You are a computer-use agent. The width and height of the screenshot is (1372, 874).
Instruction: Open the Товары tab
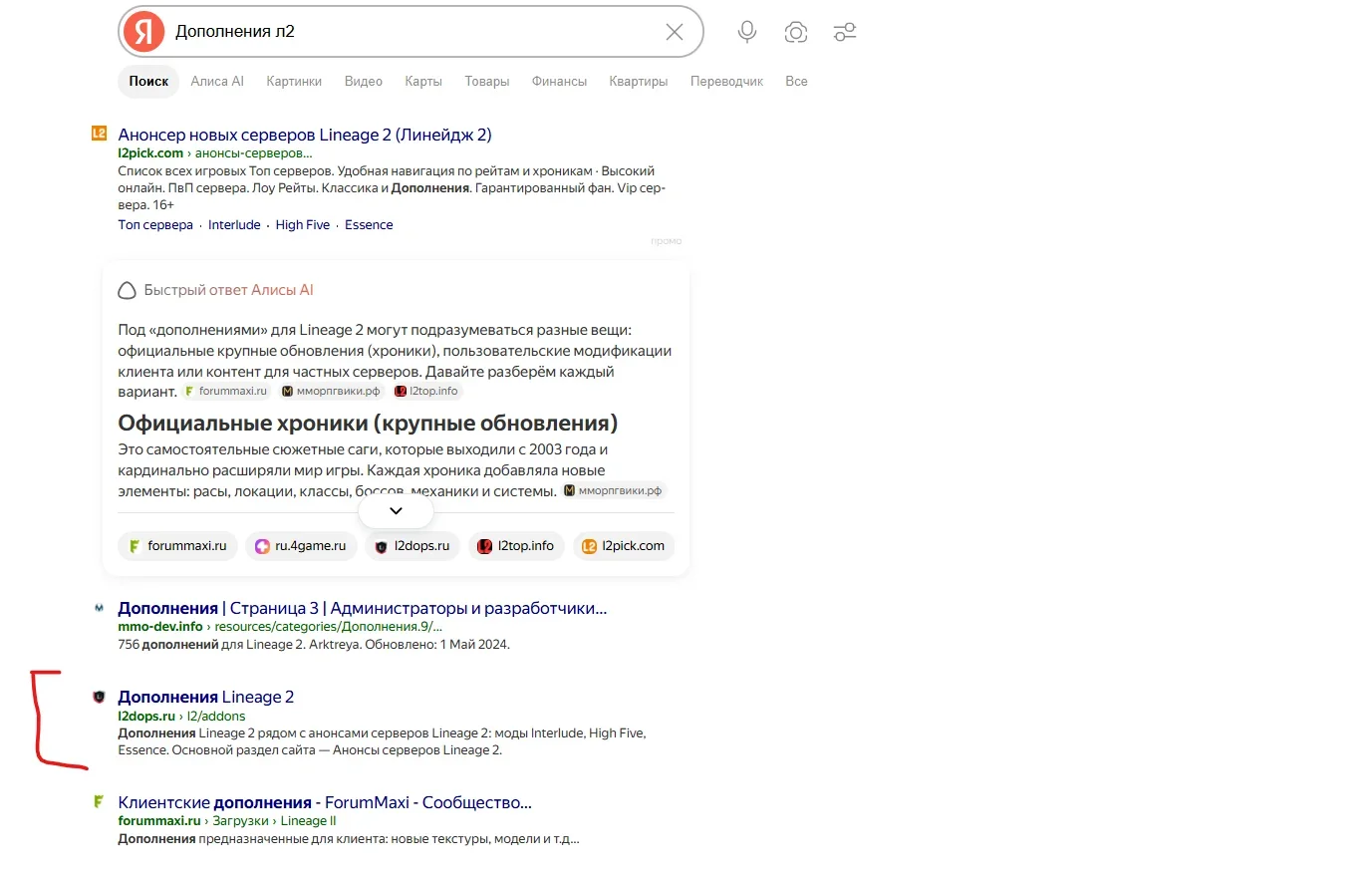coord(487,82)
